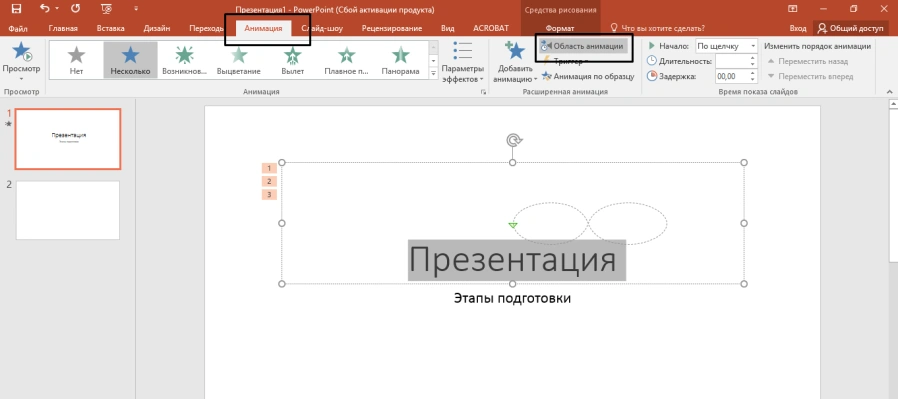Screen dimensions: 898x399
Task: Click the Презентация title text
Action: point(513,260)
